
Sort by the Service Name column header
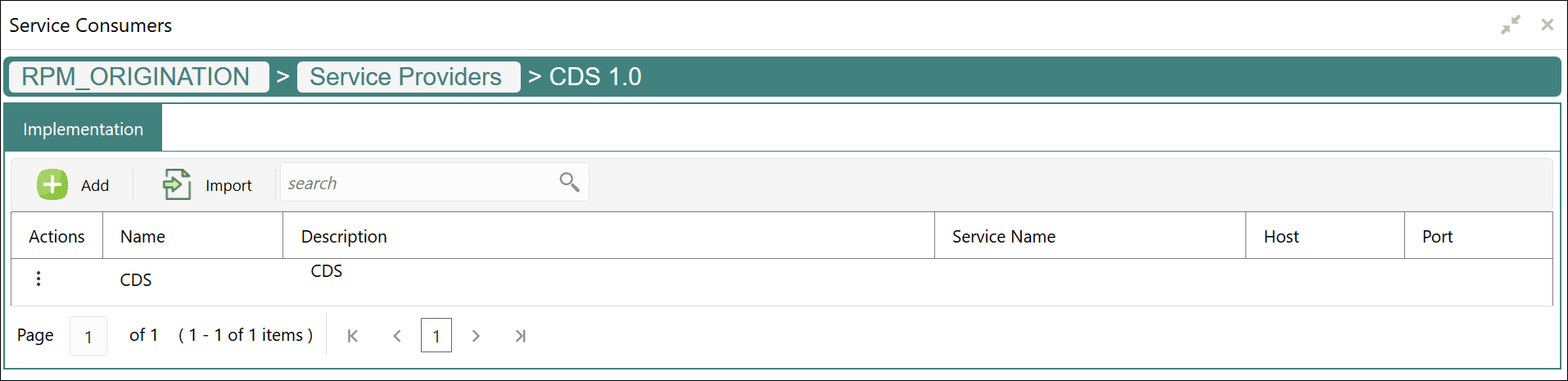tap(1004, 237)
